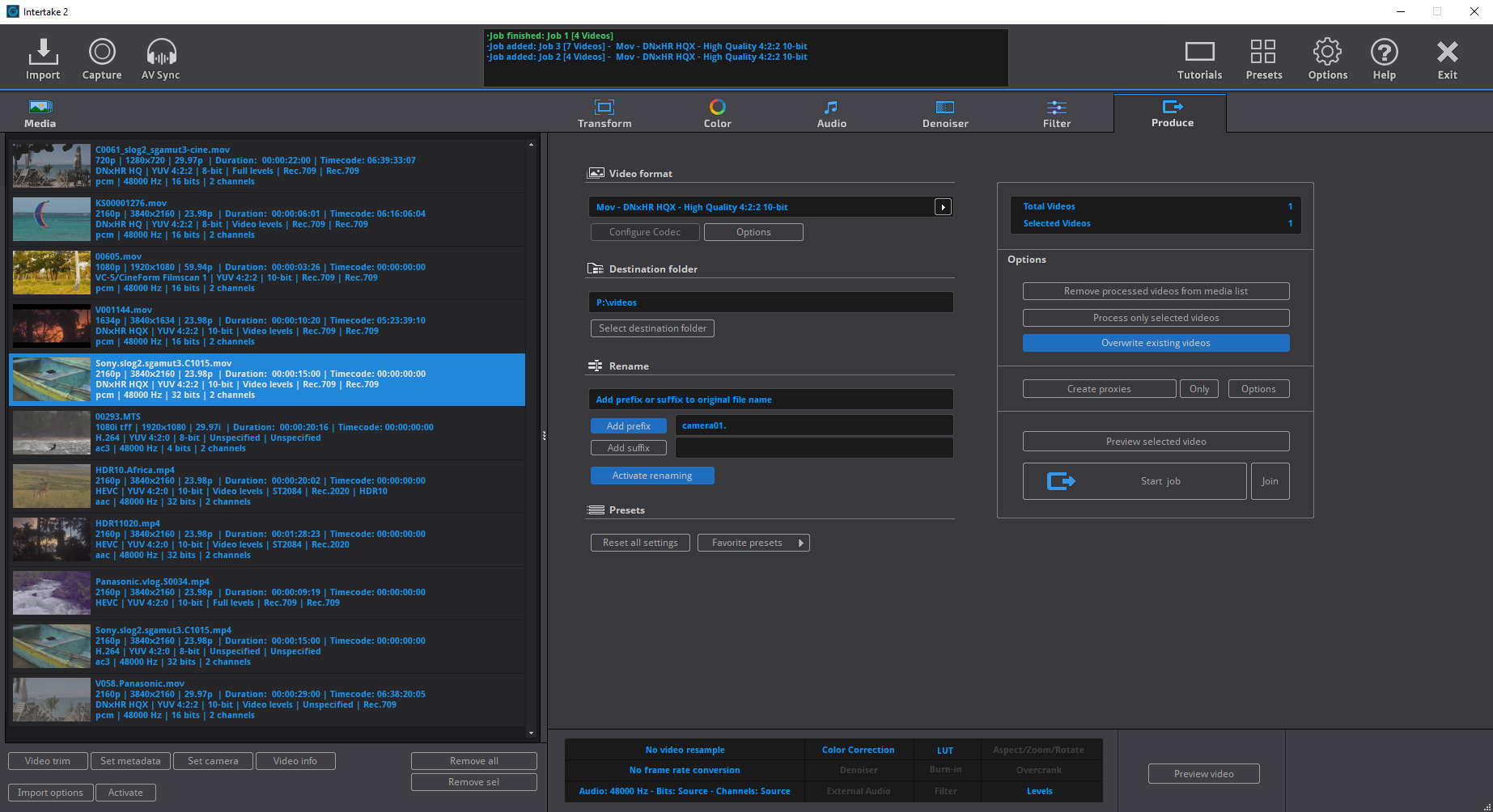The image size is (1493, 812).
Task: Click Select destination folder button
Action: [652, 328]
